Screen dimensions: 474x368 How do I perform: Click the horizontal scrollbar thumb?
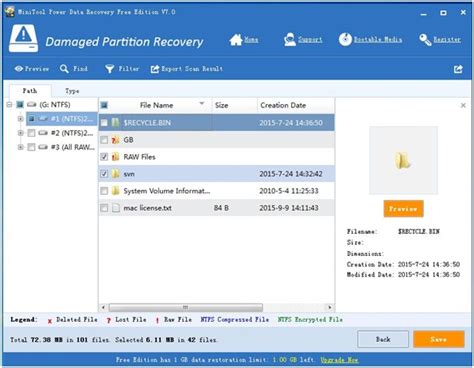(x=186, y=307)
